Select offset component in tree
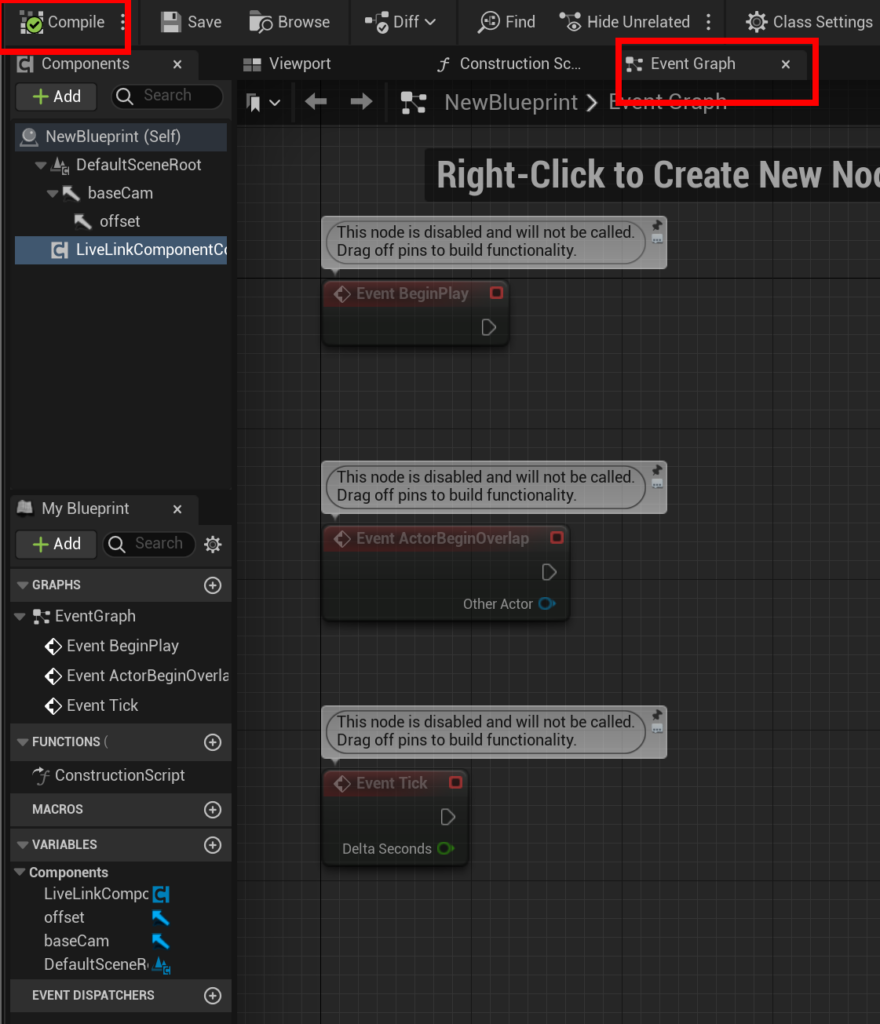The image size is (880, 1024). pos(119,221)
